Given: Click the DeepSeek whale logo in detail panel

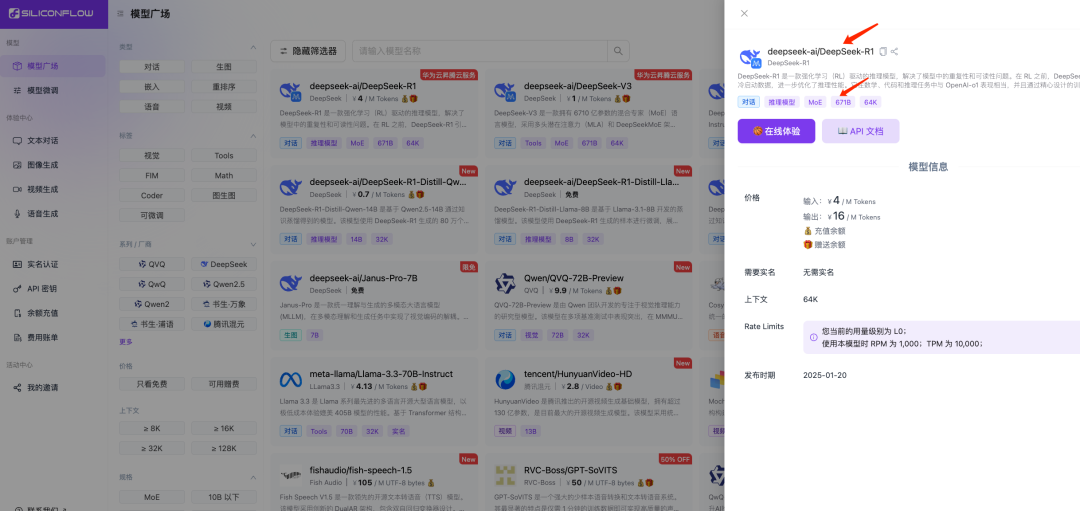Looking at the screenshot, I should [x=749, y=57].
